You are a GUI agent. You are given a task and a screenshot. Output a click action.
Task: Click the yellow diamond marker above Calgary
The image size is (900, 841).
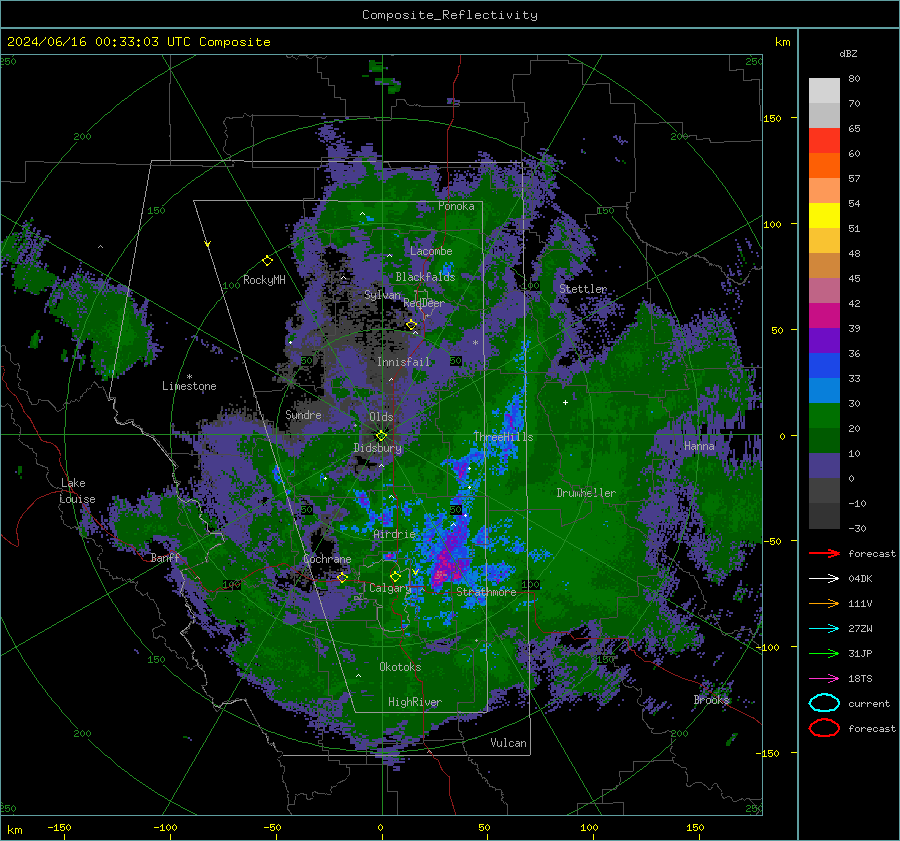pyautogui.click(x=395, y=576)
